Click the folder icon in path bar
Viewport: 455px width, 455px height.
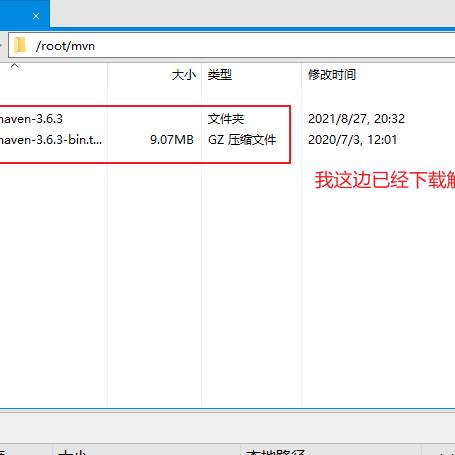pos(20,45)
